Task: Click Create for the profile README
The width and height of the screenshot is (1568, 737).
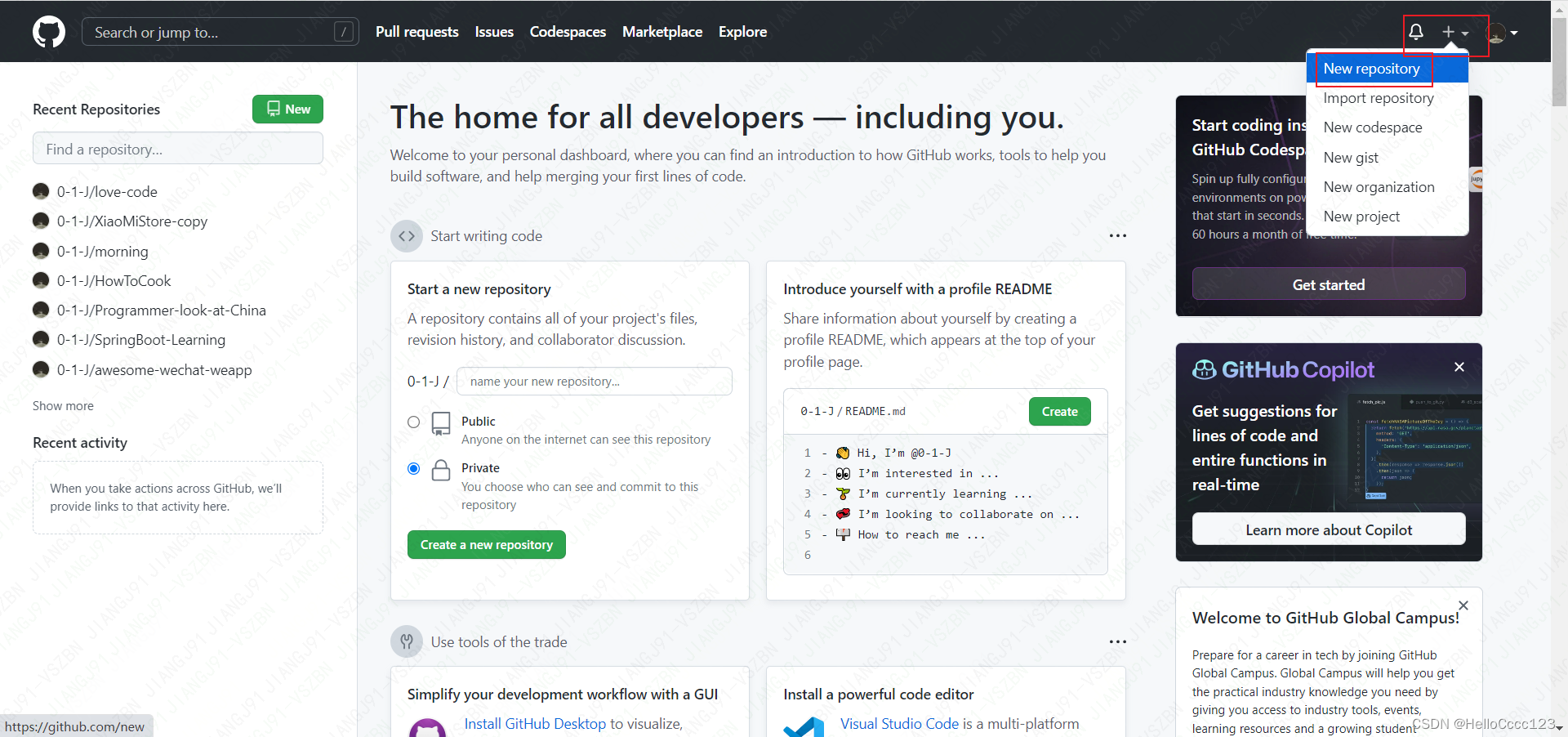Action: pos(1060,412)
